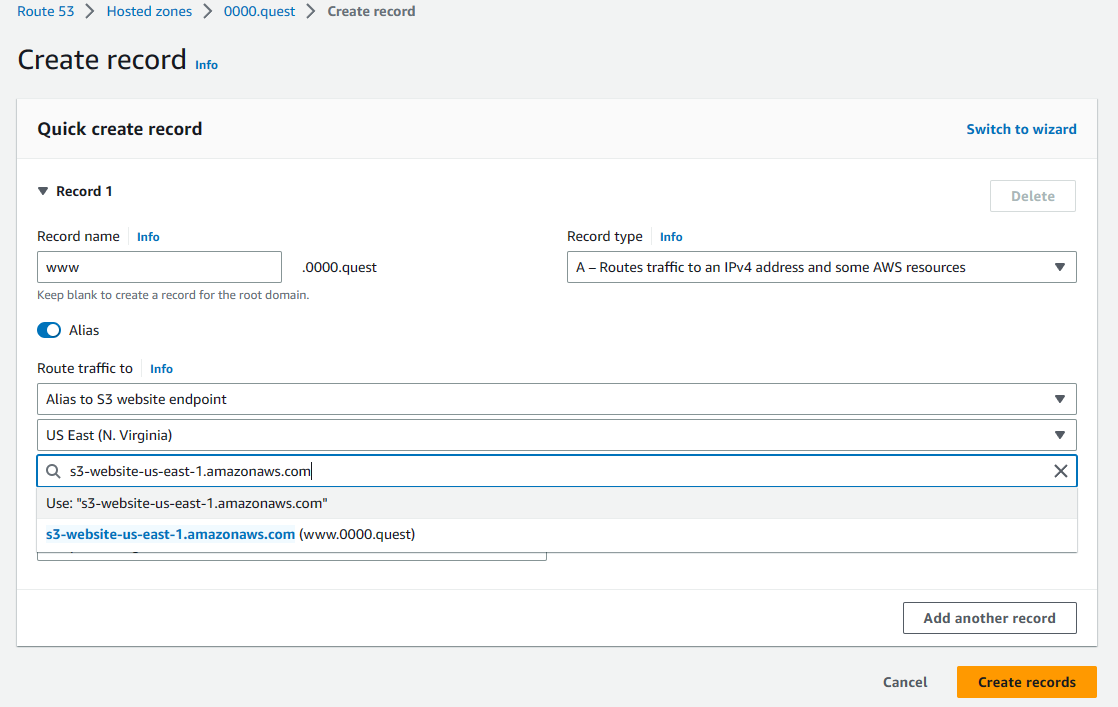The height and width of the screenshot is (707, 1118).
Task: Open the Record name Info tooltip
Action: point(147,236)
